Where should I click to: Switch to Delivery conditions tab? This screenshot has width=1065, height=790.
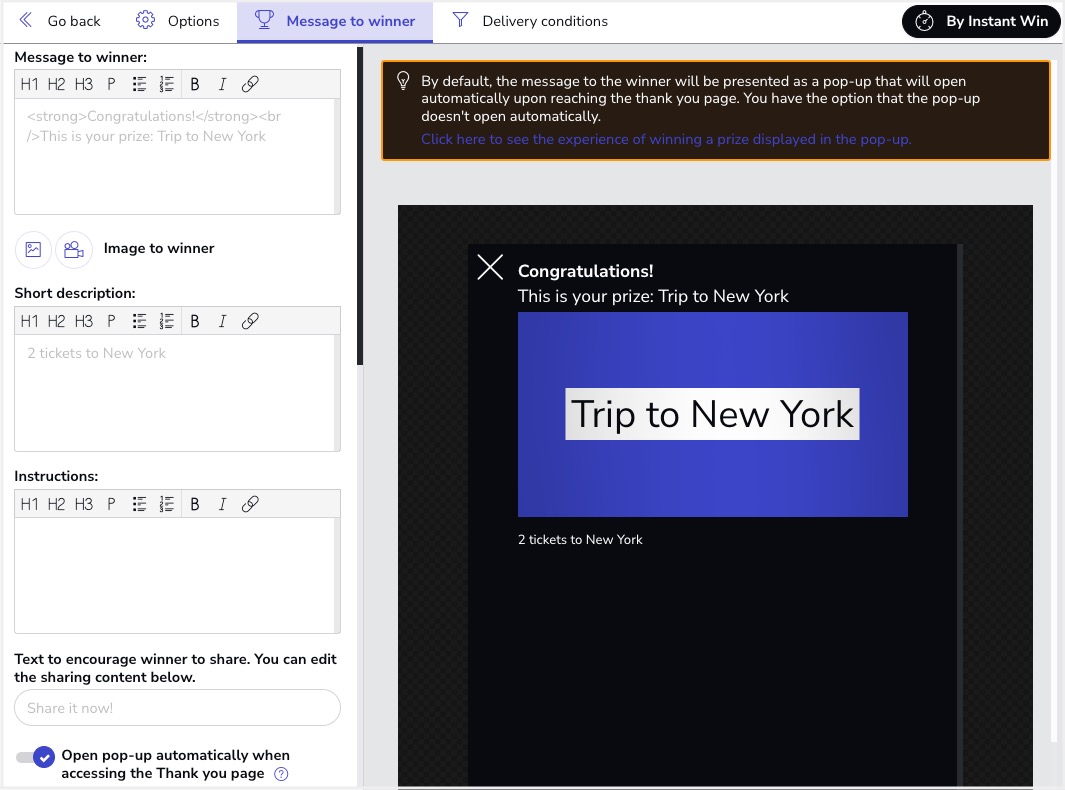click(530, 21)
